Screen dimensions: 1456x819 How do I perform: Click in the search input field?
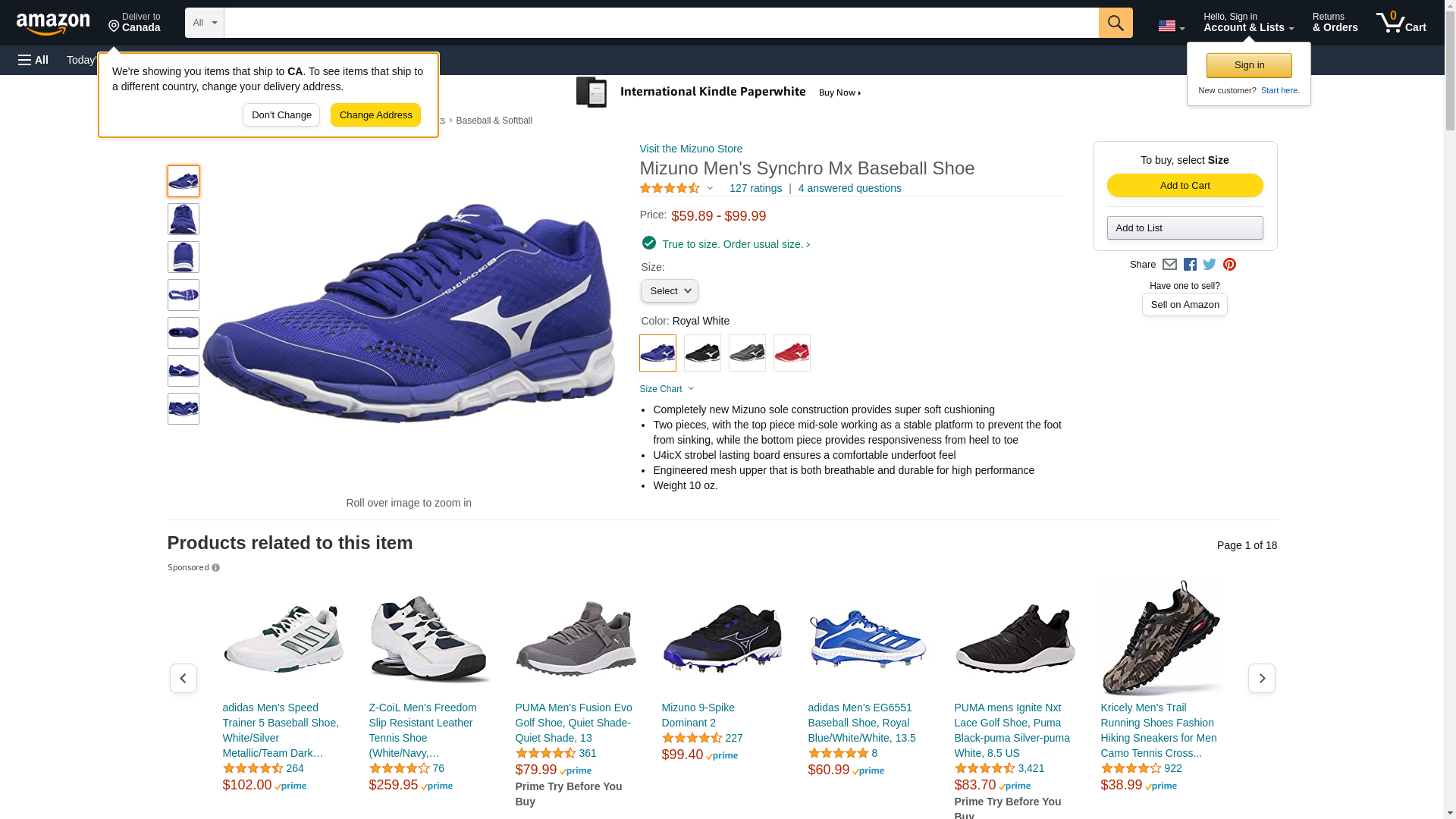pyautogui.click(x=660, y=23)
